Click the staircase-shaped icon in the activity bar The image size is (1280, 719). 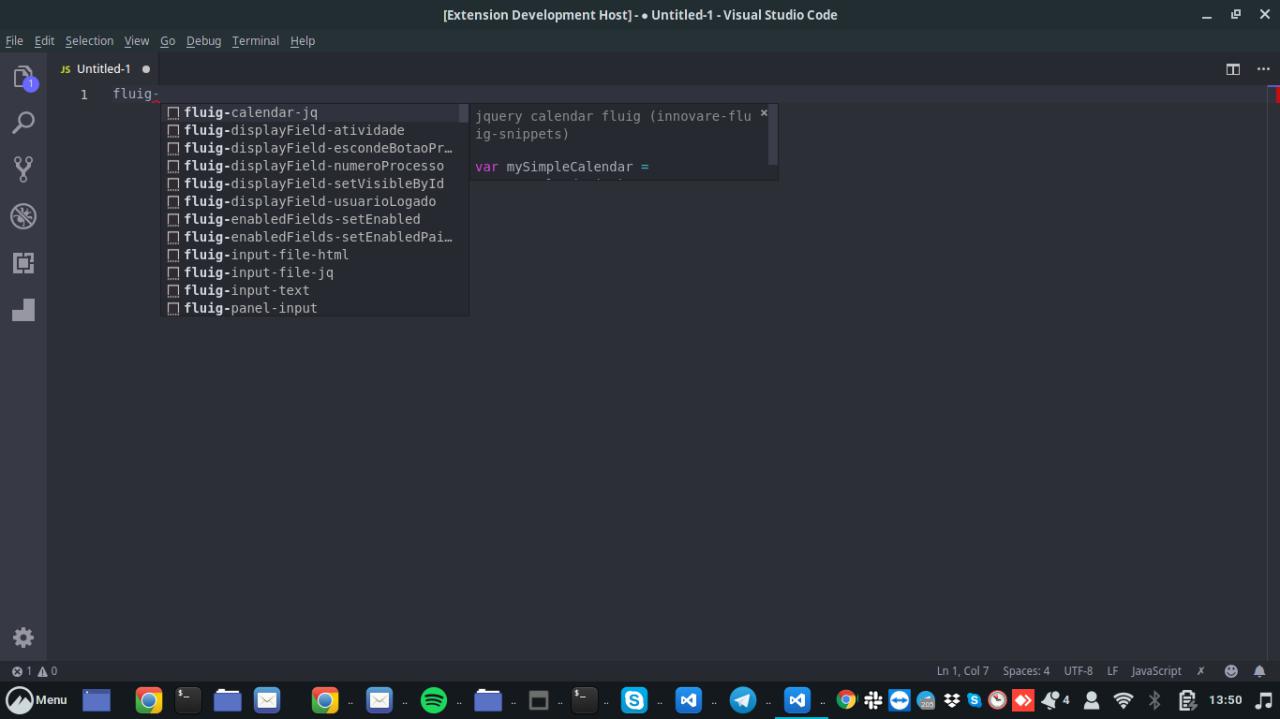click(23, 310)
